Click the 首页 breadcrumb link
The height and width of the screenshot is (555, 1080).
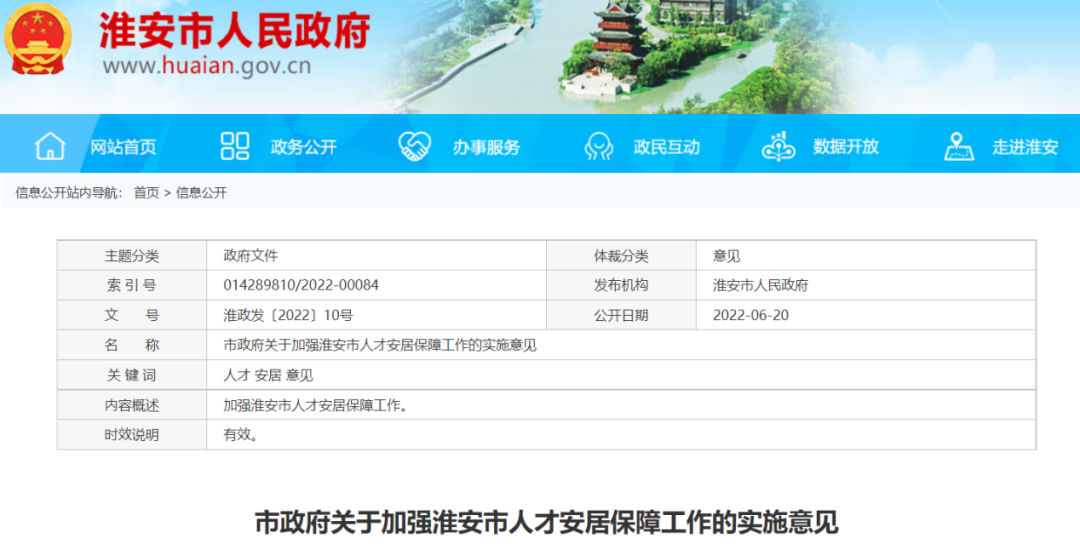[146, 193]
